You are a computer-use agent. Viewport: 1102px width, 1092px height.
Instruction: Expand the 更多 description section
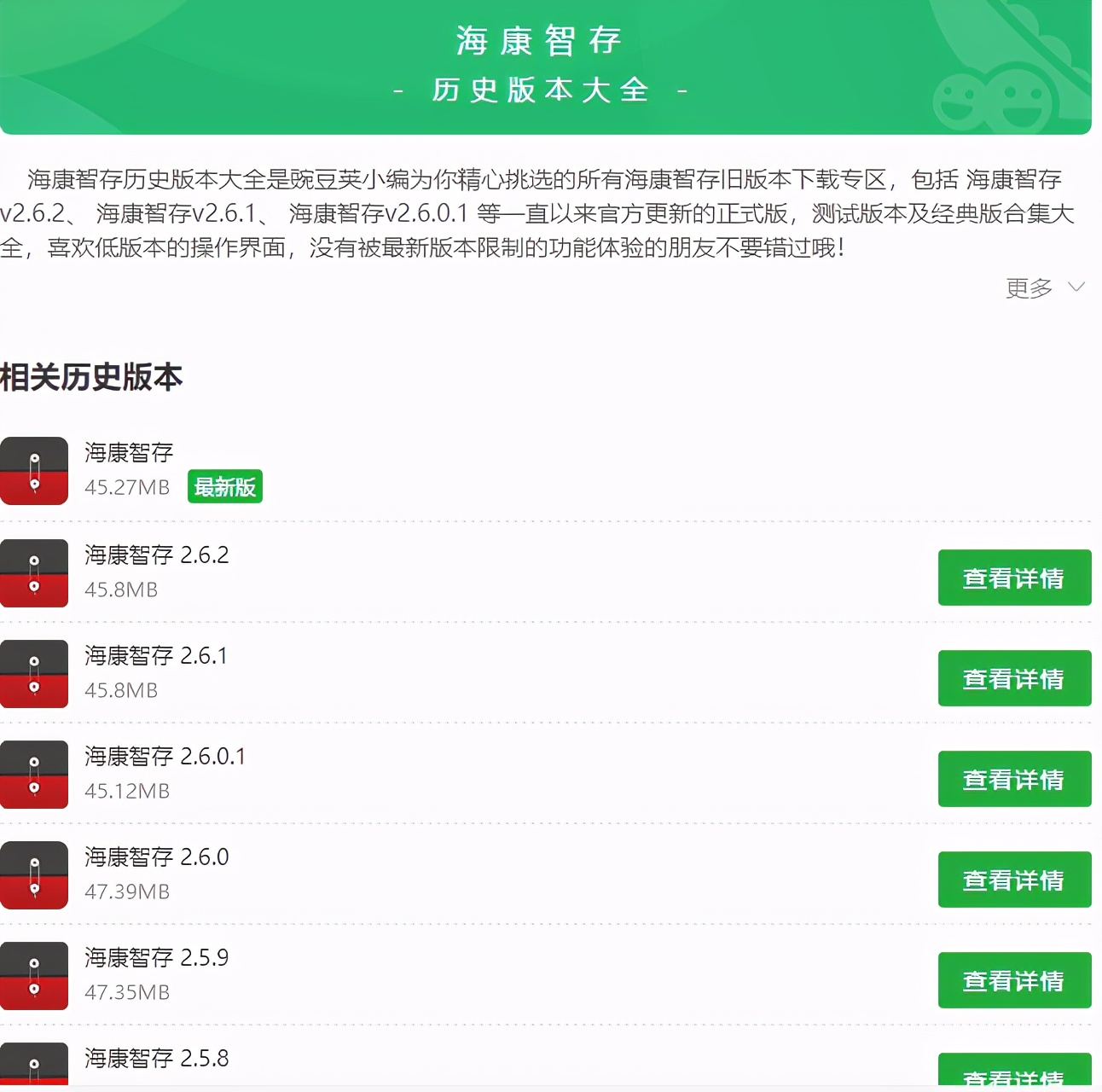pyautogui.click(x=1026, y=288)
